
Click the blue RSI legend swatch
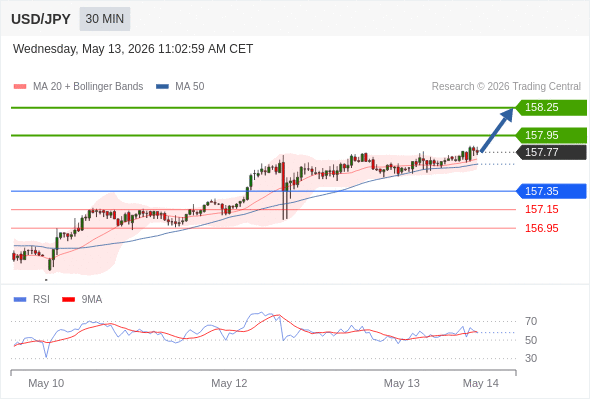tap(20, 300)
